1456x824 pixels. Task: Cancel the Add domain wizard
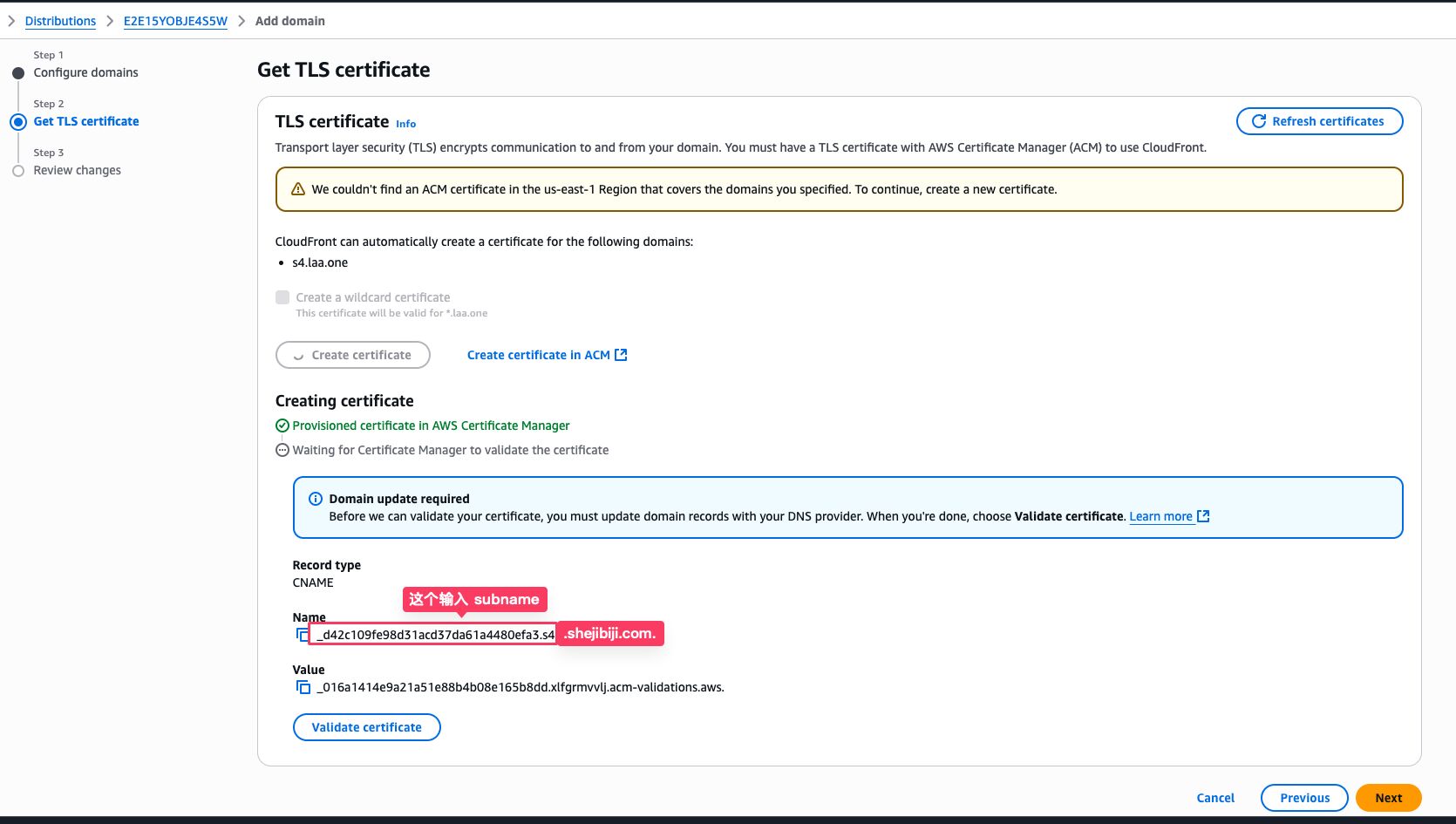(1215, 798)
